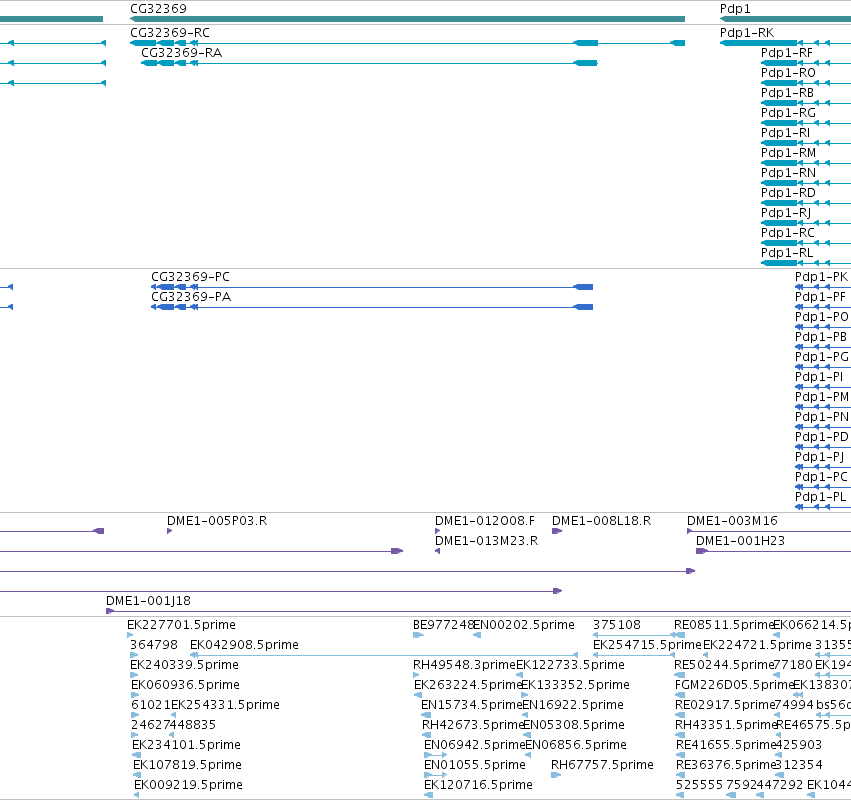
Task: Choose the Pdp1-PL protein label
Action: (821, 497)
